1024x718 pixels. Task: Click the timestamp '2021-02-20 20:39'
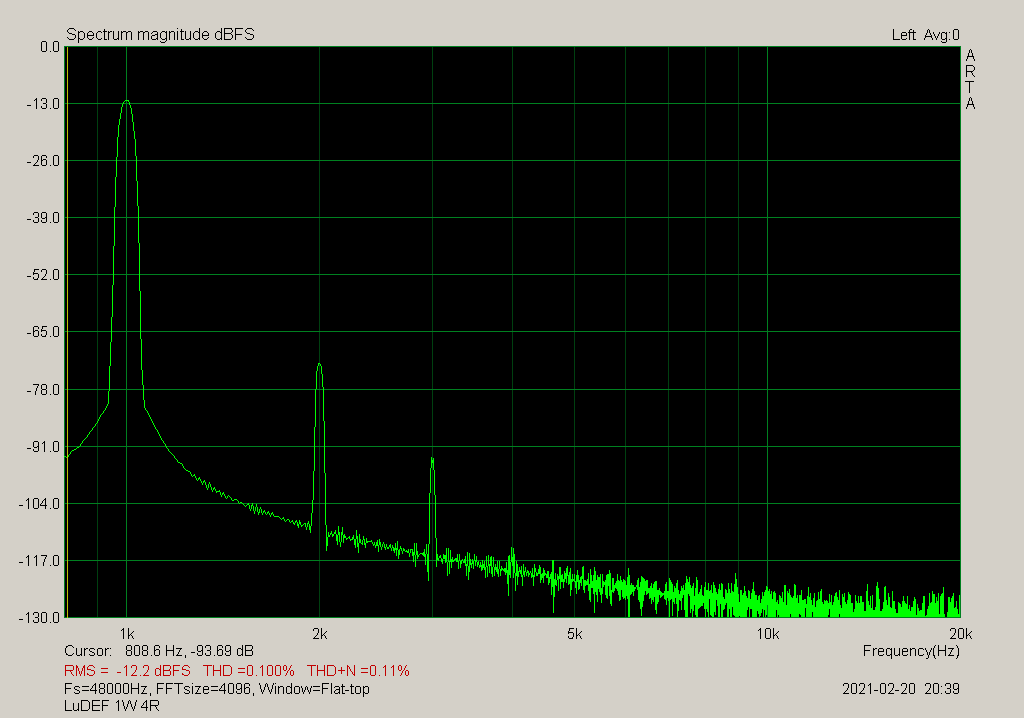click(901, 689)
